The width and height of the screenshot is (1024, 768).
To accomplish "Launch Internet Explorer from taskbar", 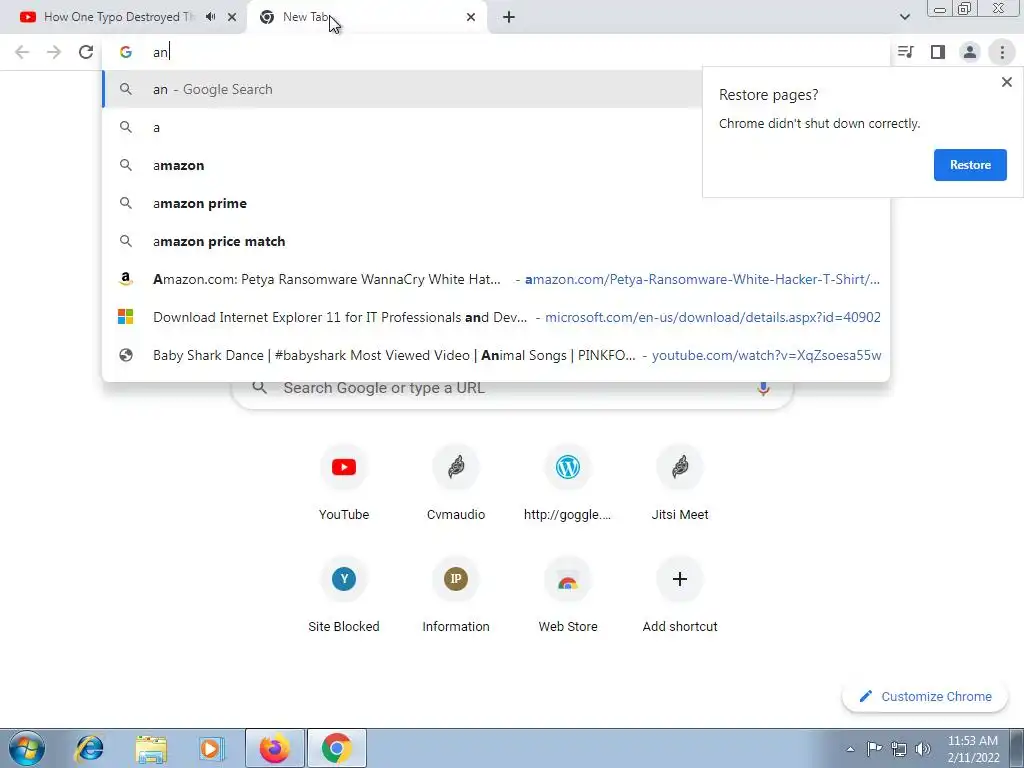I will (x=89, y=748).
